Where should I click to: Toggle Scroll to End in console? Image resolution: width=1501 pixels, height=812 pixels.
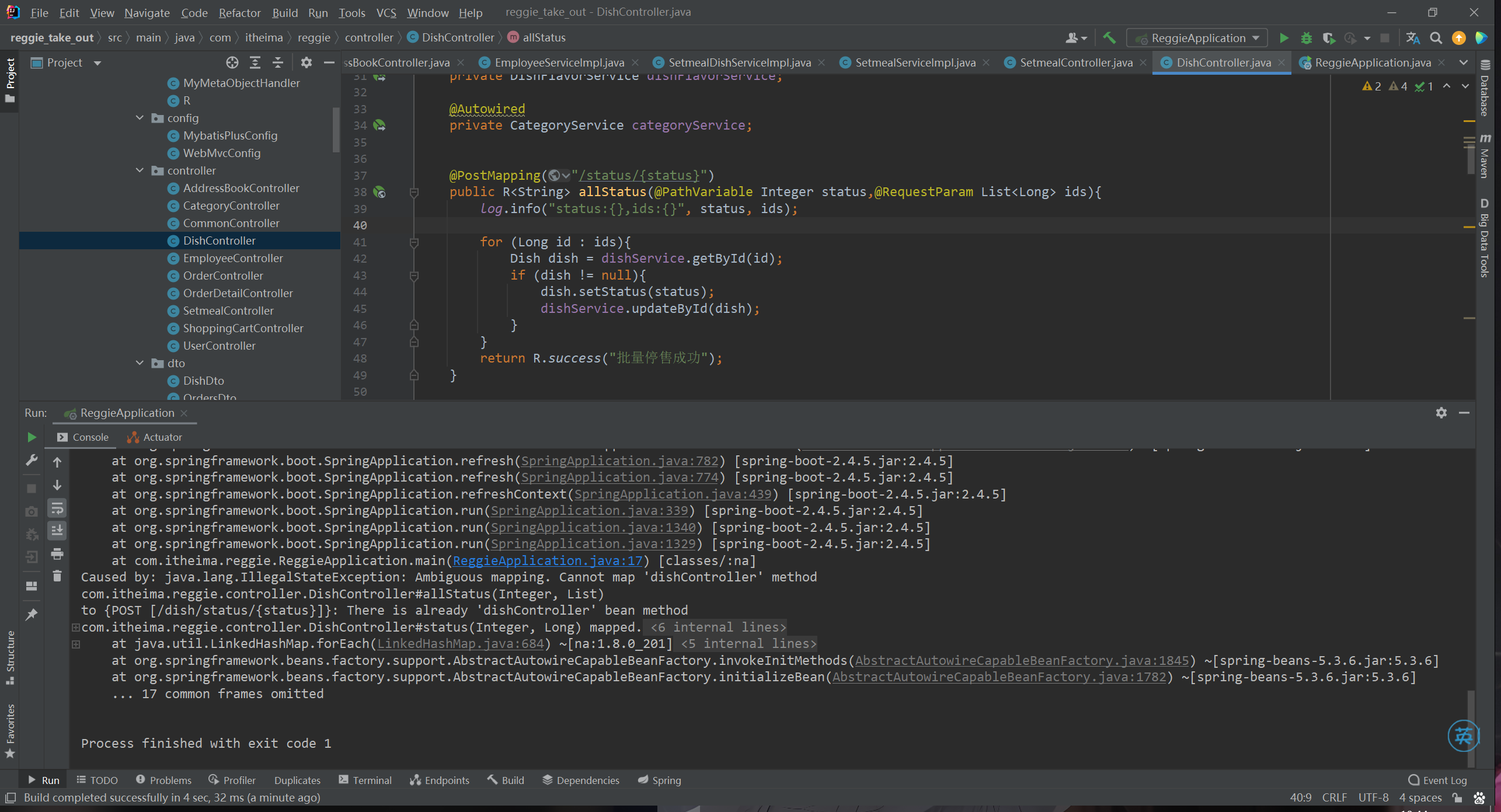pyautogui.click(x=57, y=531)
